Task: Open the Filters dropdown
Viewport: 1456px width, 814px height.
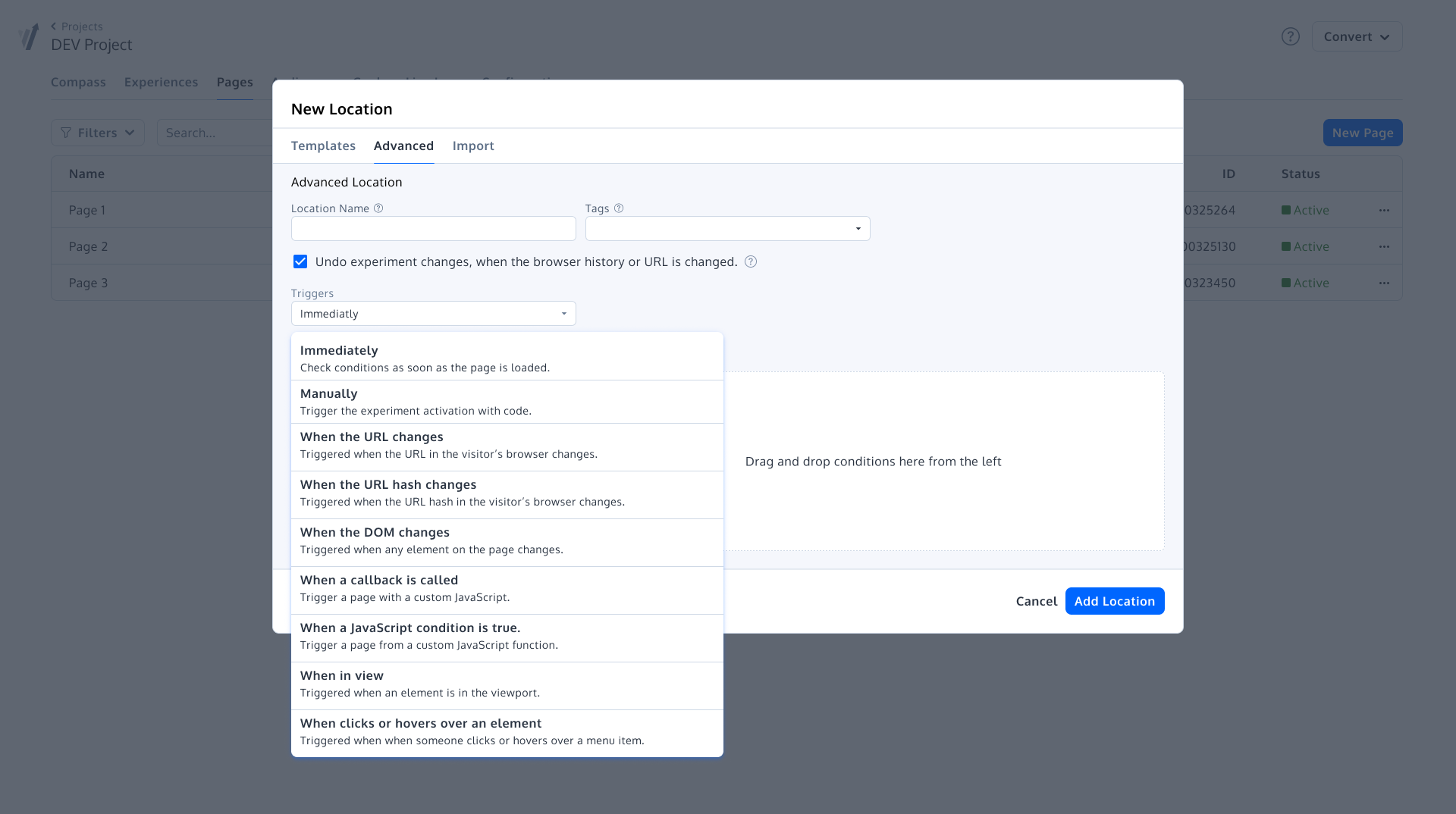Action: tap(98, 133)
